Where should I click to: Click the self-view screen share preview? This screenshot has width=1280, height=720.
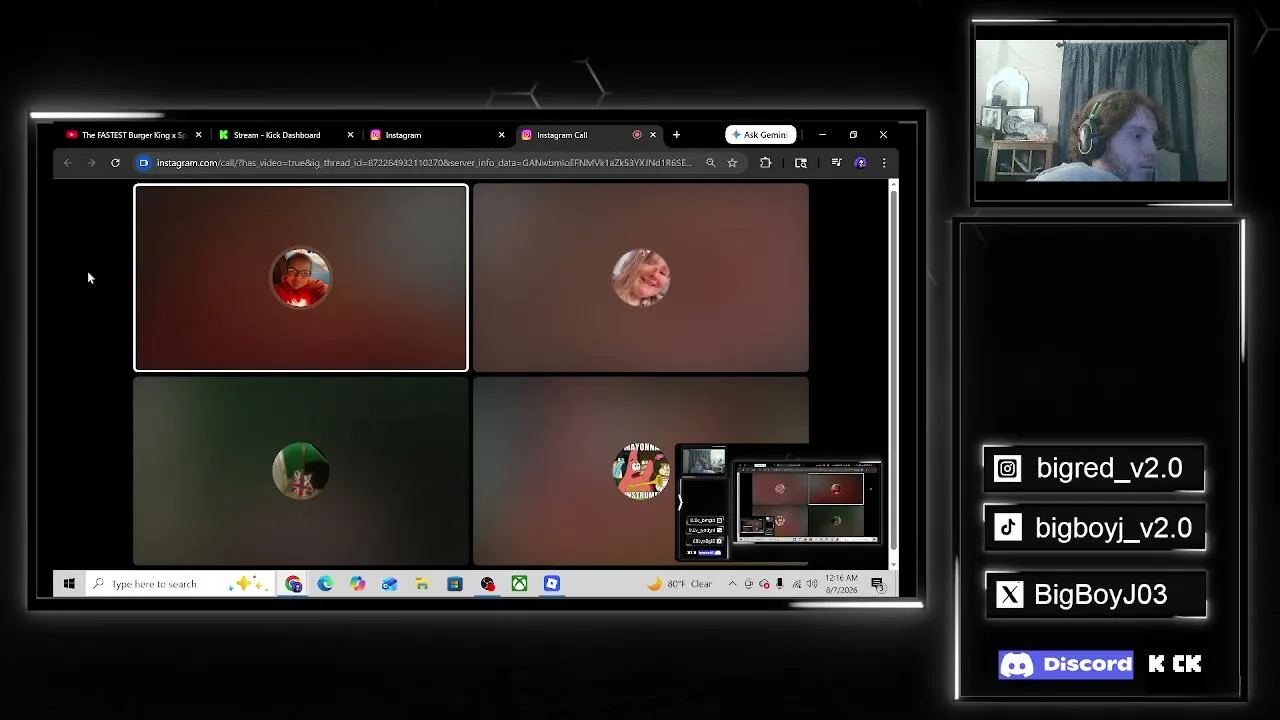click(780, 503)
